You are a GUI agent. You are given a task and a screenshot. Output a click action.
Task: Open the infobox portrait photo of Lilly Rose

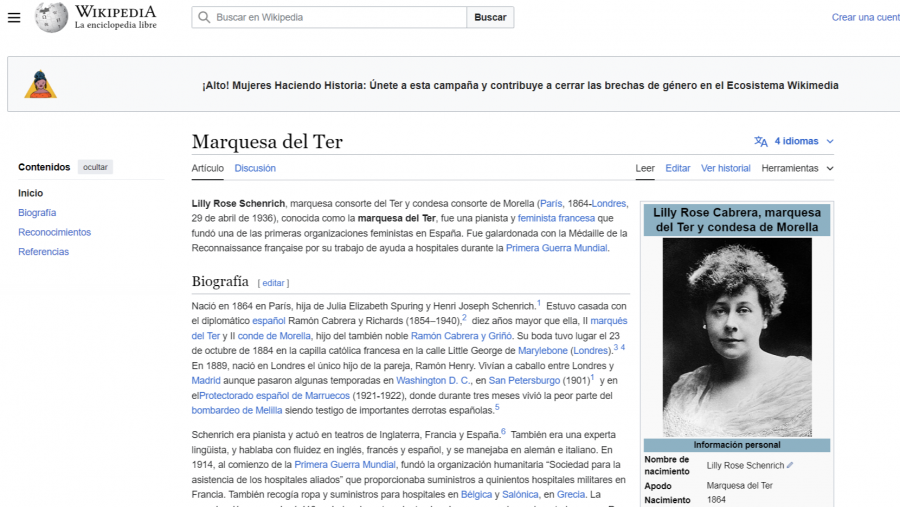(x=737, y=338)
